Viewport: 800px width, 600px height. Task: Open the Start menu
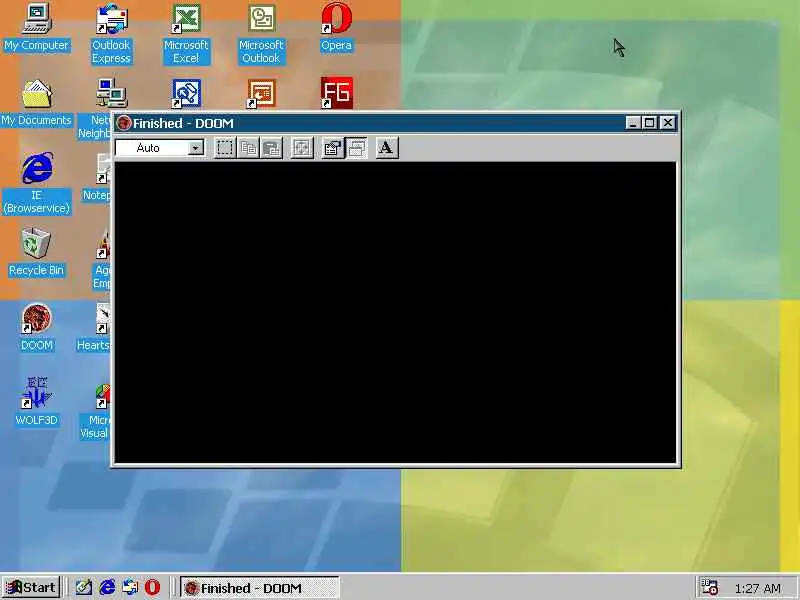pyautogui.click(x=31, y=588)
